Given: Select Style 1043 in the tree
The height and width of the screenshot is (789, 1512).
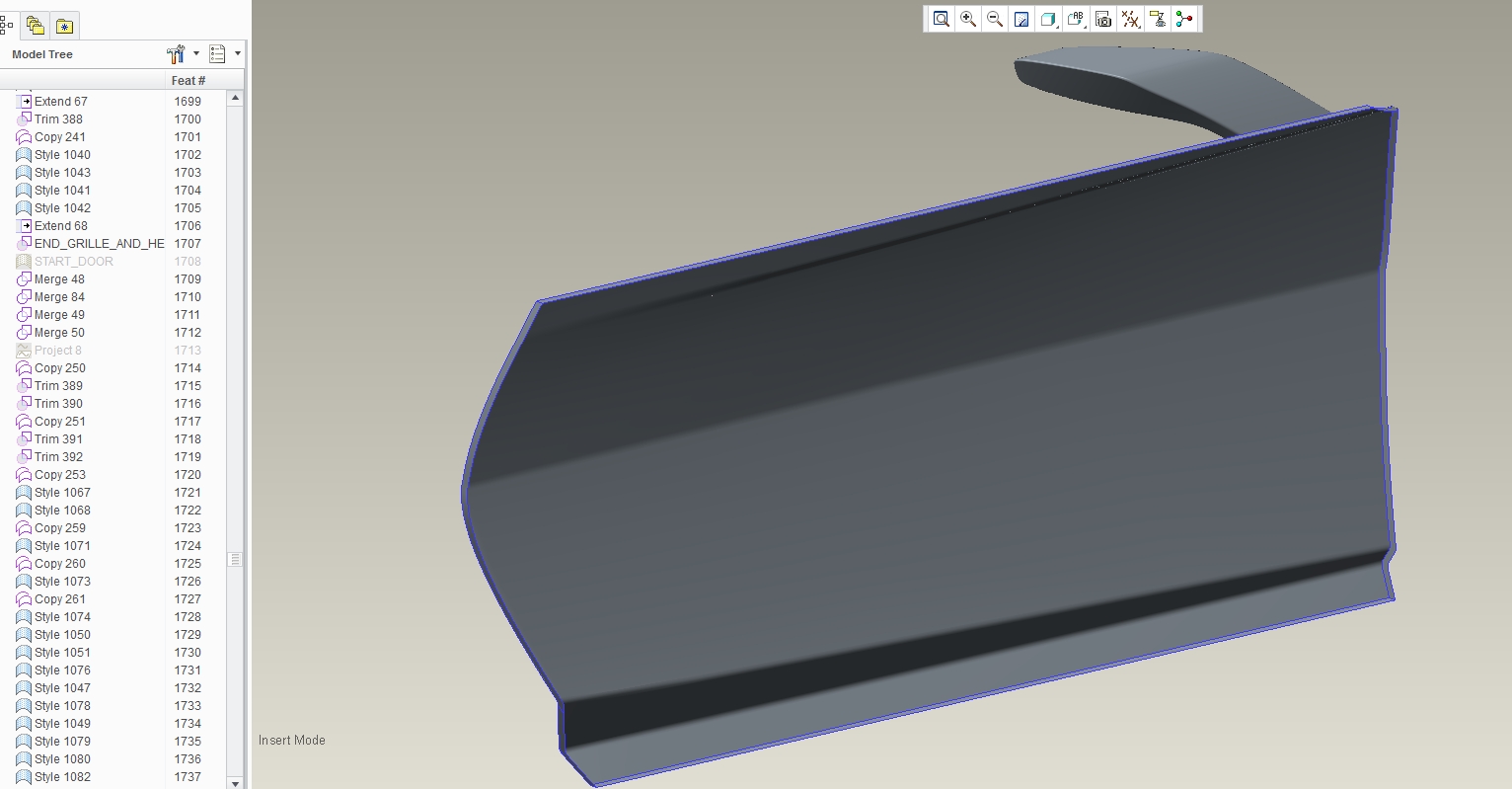Looking at the screenshot, I should [x=62, y=173].
